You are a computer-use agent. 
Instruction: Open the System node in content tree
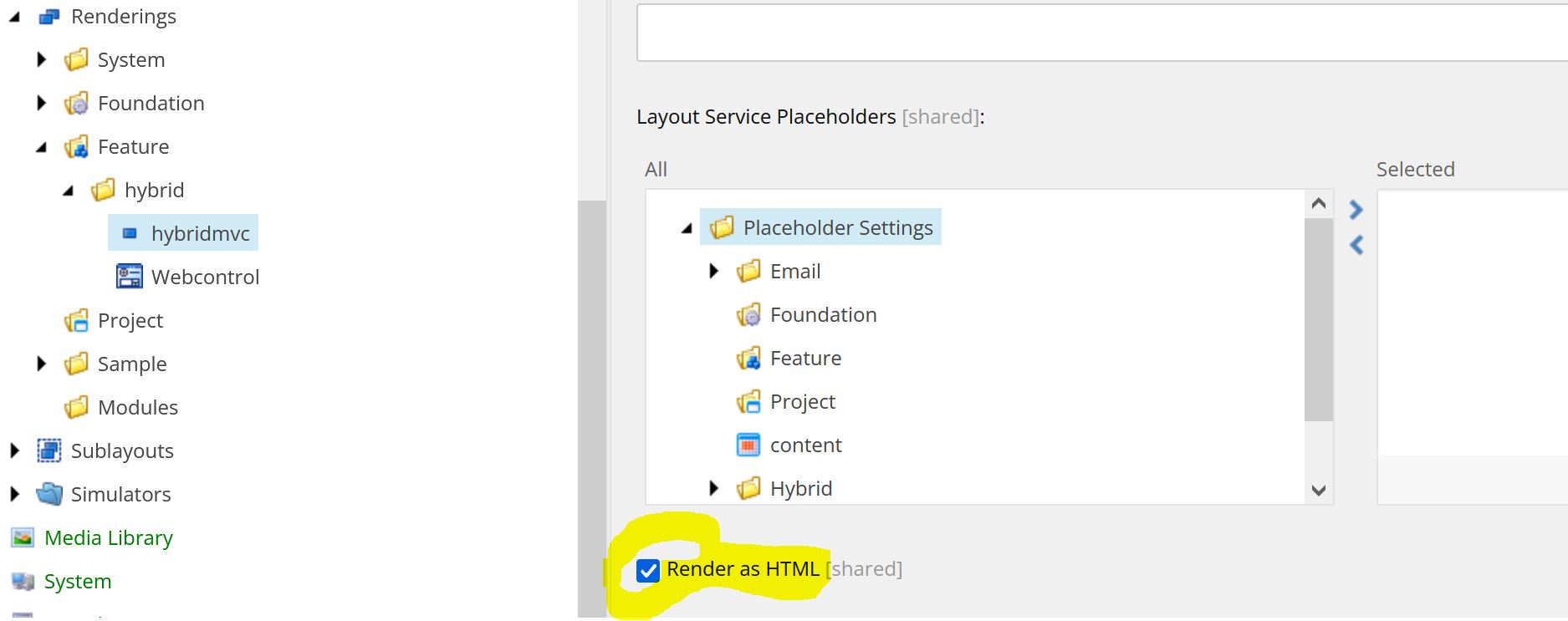click(x=77, y=581)
